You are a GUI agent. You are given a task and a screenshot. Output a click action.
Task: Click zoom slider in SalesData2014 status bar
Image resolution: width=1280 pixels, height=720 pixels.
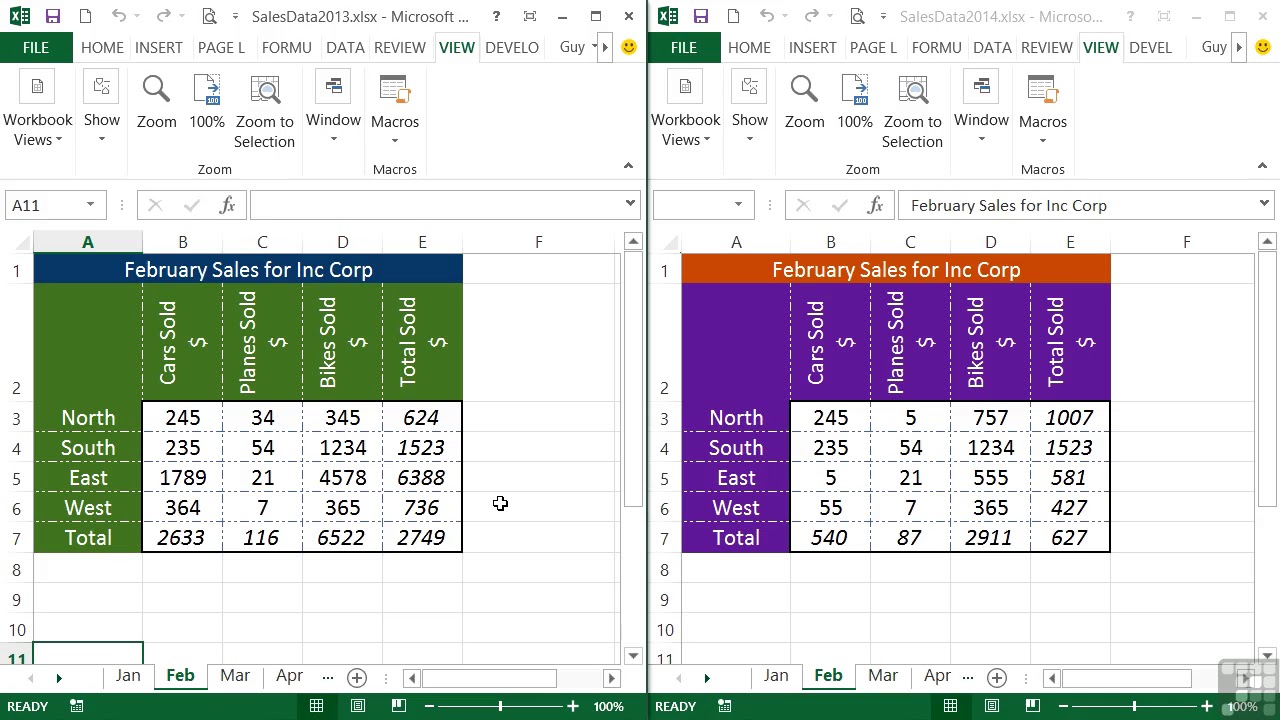point(1134,706)
